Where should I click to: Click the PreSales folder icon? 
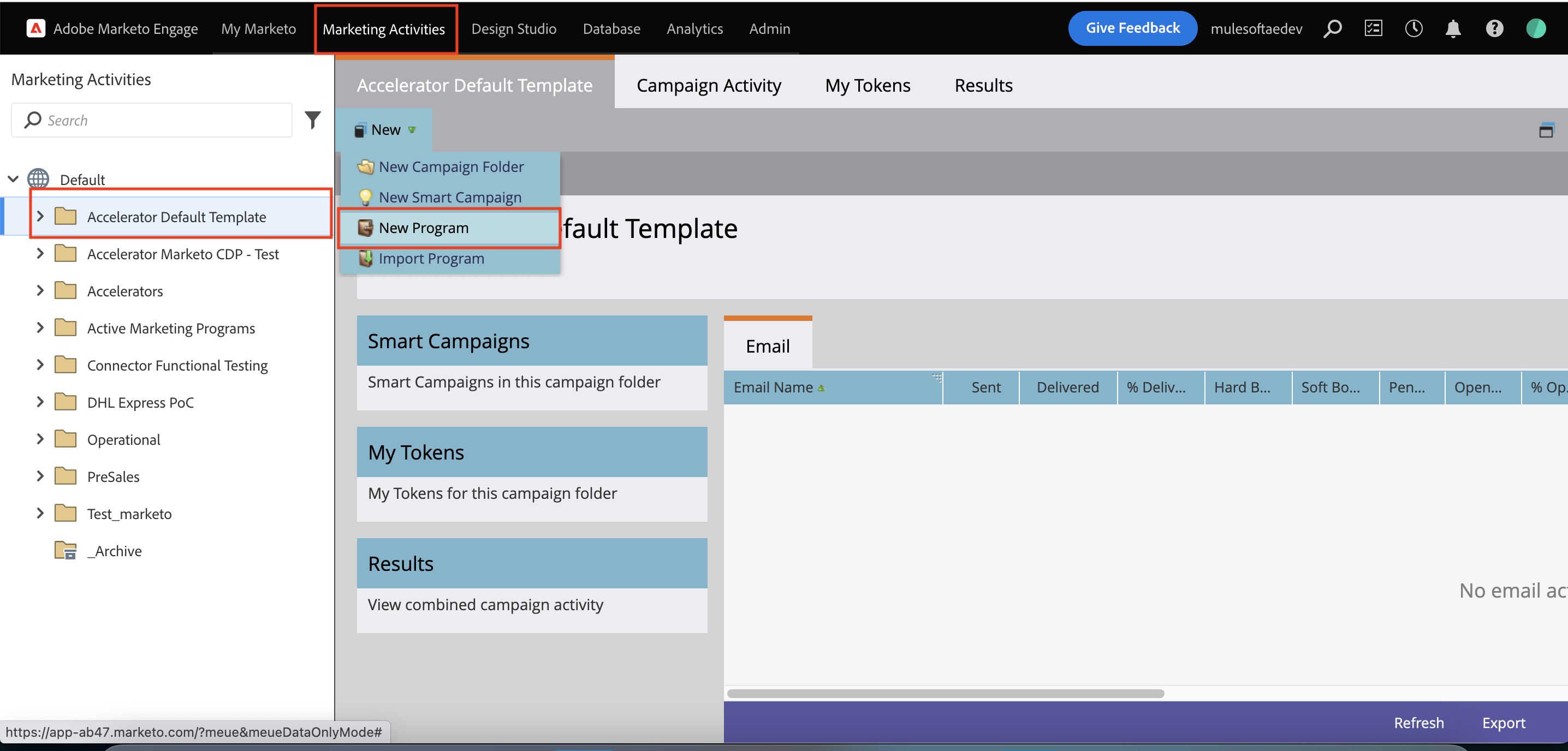(66, 476)
